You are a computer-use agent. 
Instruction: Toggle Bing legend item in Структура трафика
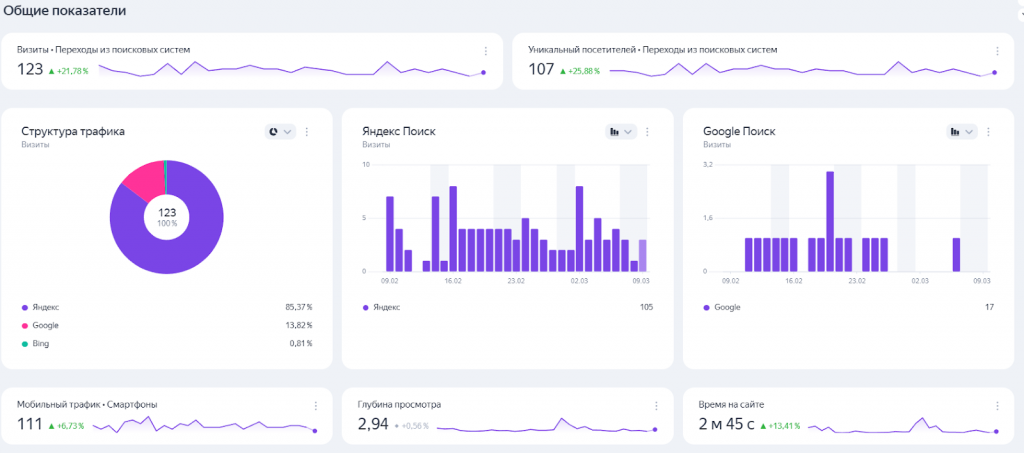pos(40,343)
